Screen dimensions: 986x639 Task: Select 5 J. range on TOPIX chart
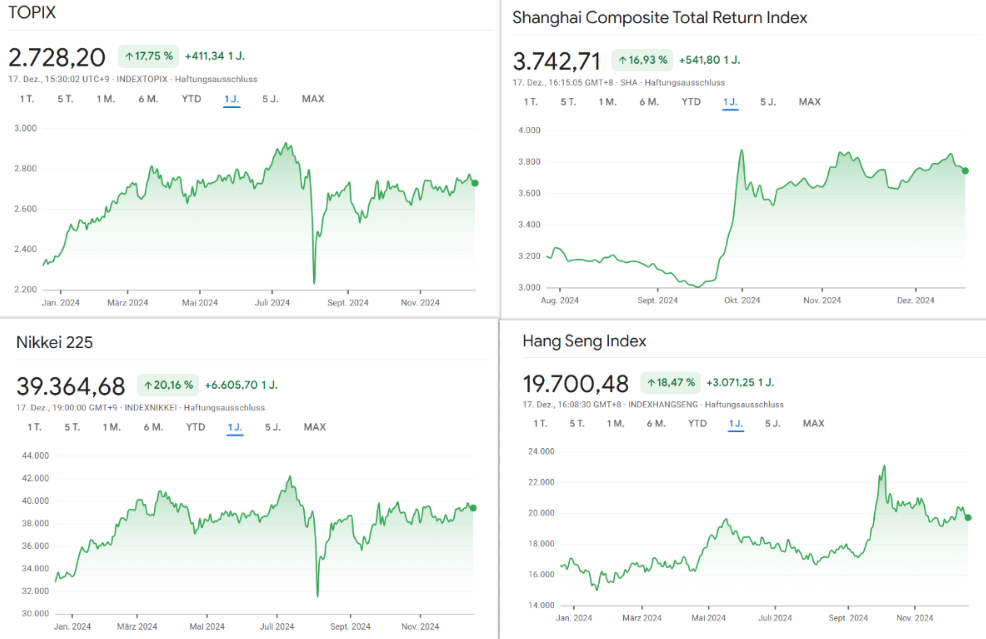click(x=270, y=99)
